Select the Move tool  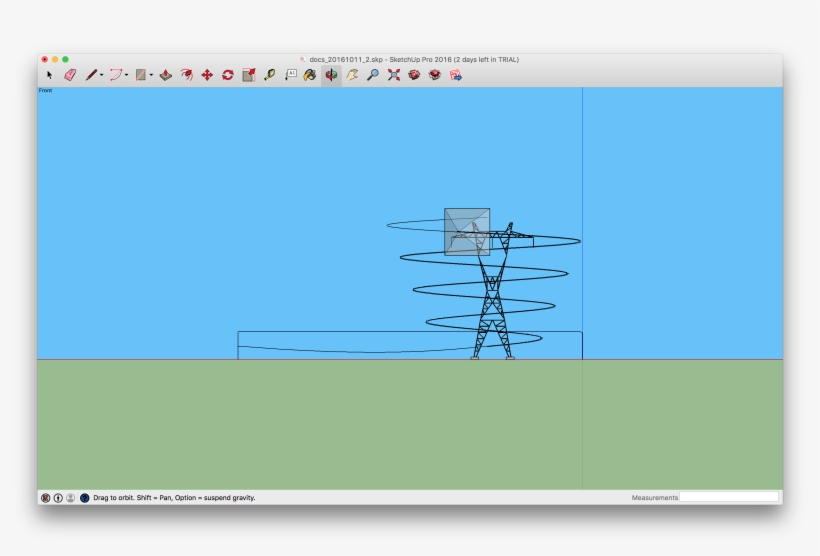207,75
